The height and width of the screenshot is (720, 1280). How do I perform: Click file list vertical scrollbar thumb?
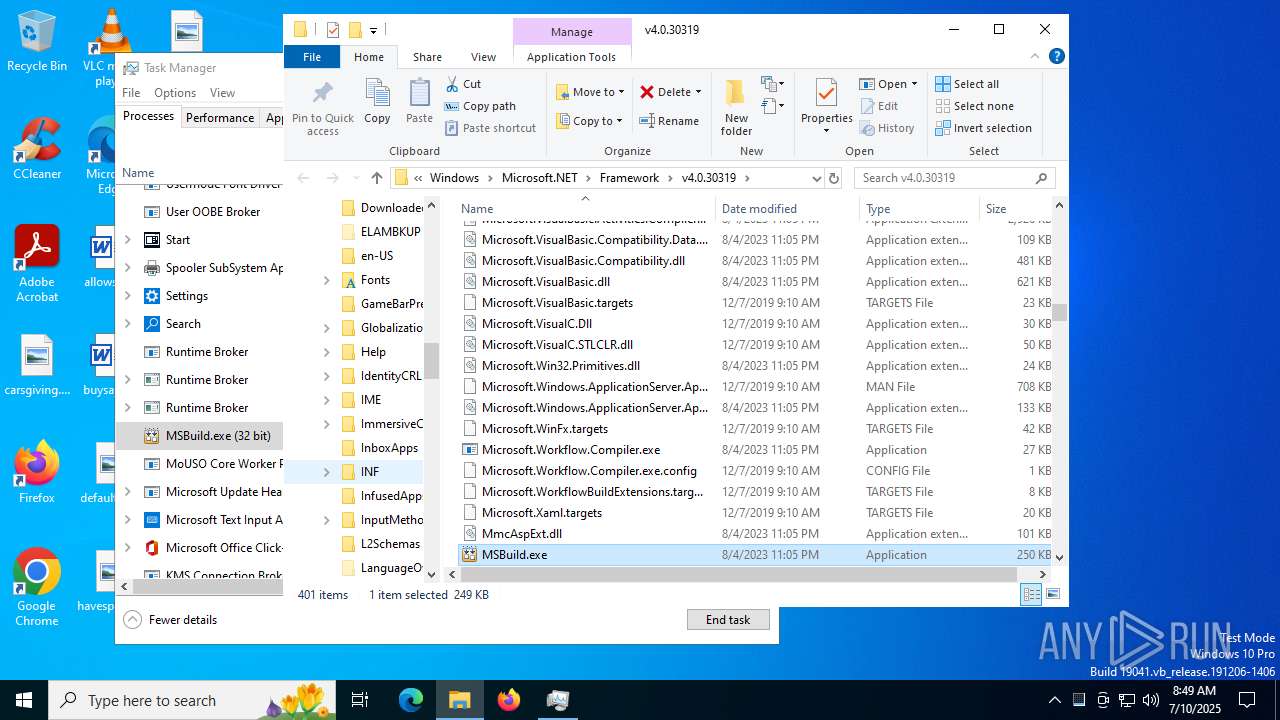1059,313
